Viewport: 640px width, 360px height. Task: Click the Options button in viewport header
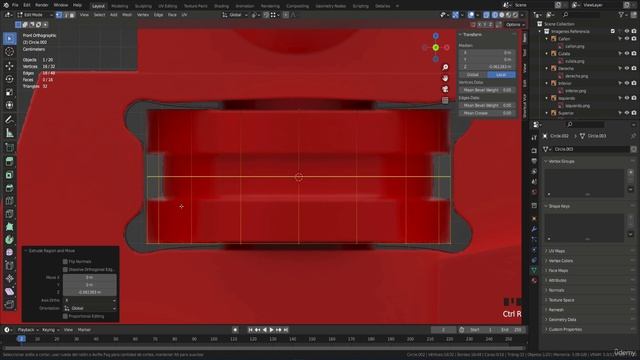click(x=515, y=25)
